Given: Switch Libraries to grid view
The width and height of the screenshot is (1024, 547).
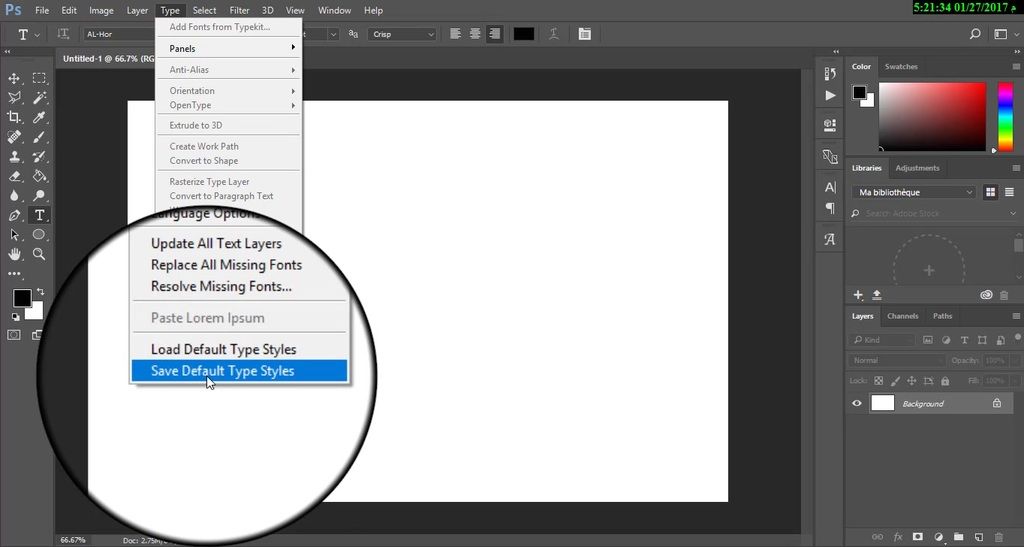Looking at the screenshot, I should (x=991, y=192).
